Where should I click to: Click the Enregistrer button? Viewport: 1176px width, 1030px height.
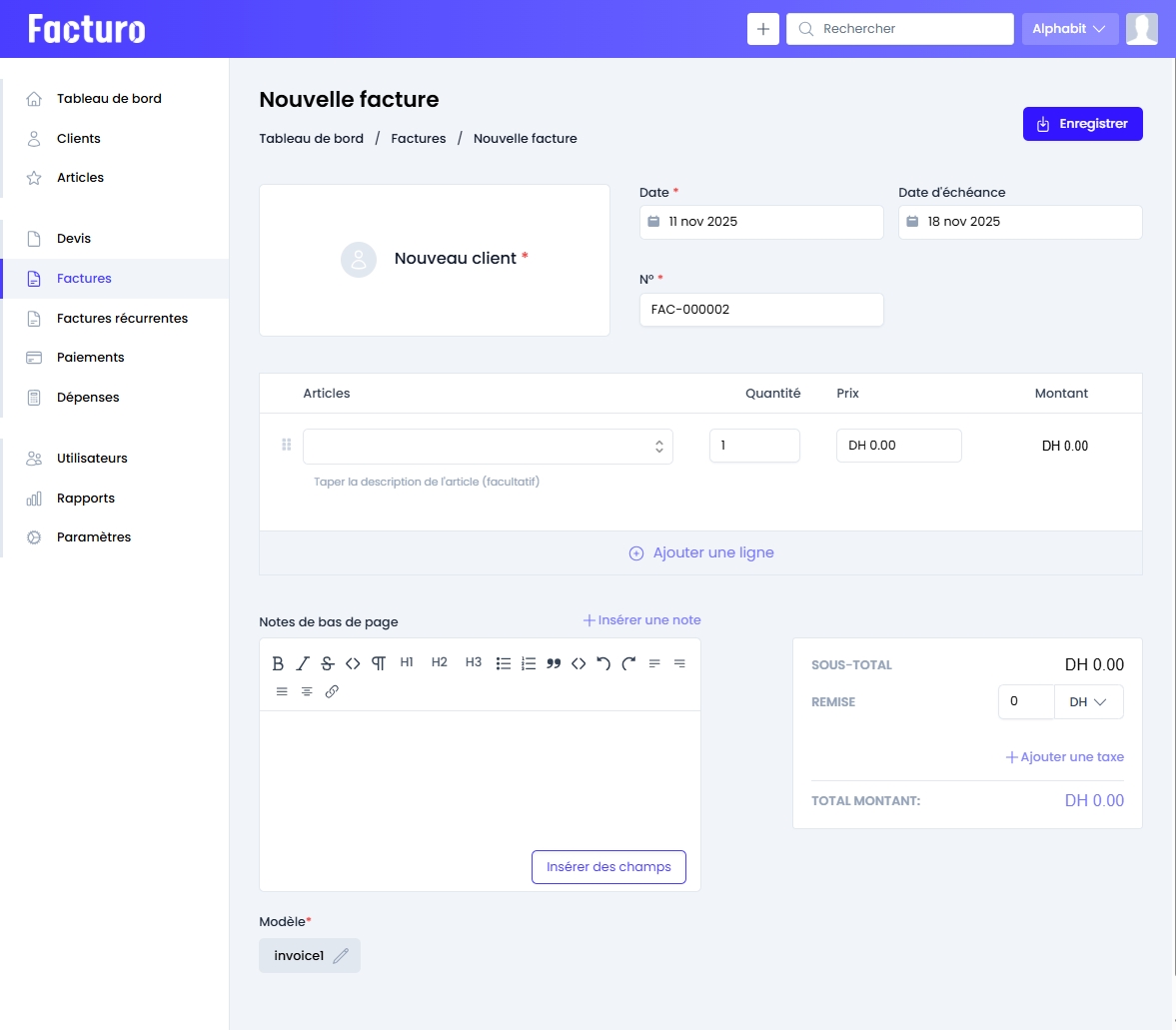(1082, 124)
